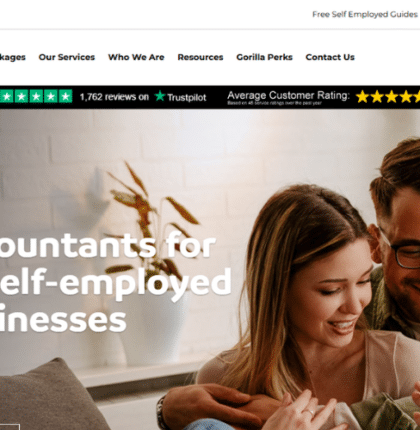420x430 pixels.
Task: Click the self-employed hero headline text
Action: (116, 283)
